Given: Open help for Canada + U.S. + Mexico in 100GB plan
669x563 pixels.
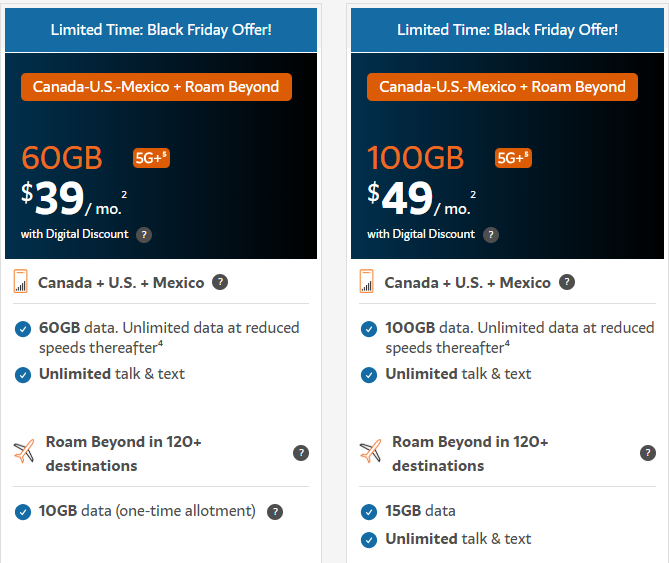Looking at the screenshot, I should pyautogui.click(x=567, y=282).
